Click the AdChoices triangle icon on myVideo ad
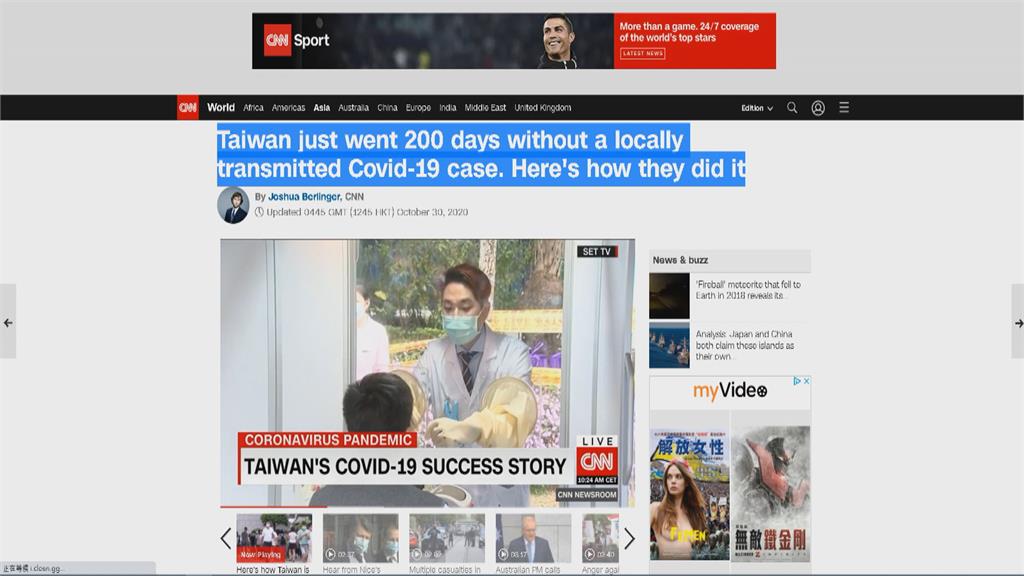 pos(797,381)
